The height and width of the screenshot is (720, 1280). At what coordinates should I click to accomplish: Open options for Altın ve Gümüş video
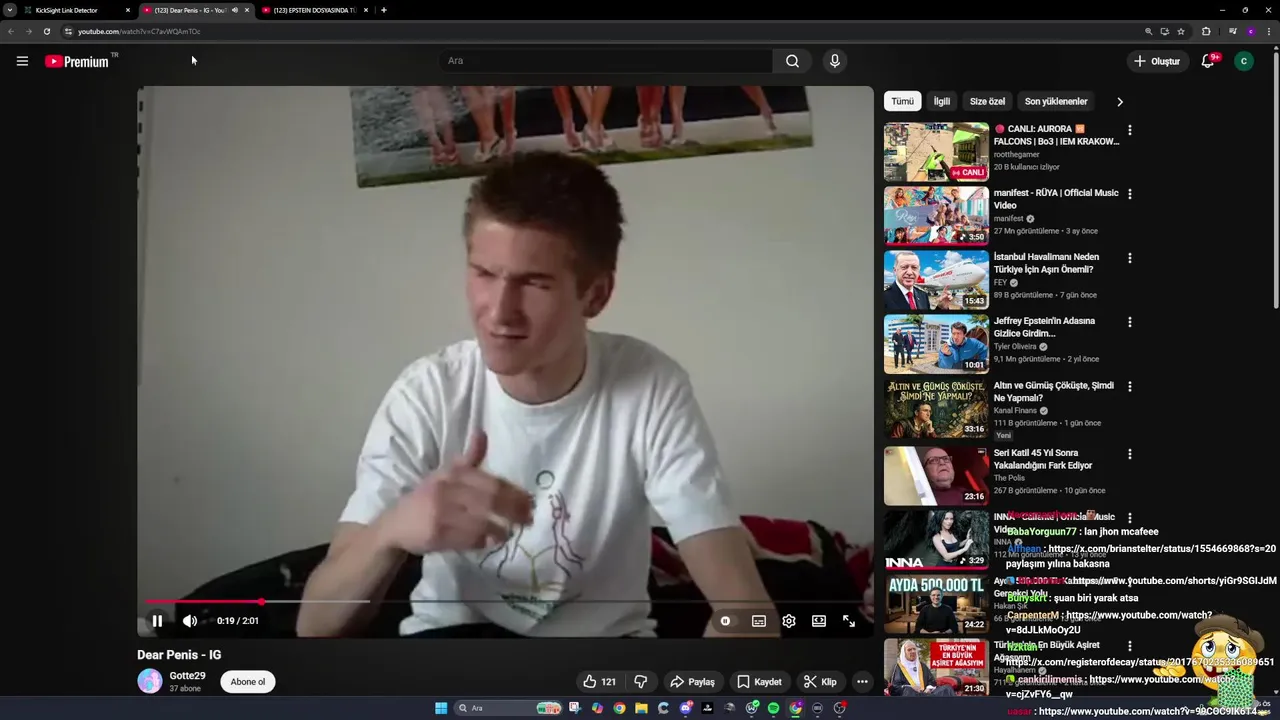tap(1130, 386)
